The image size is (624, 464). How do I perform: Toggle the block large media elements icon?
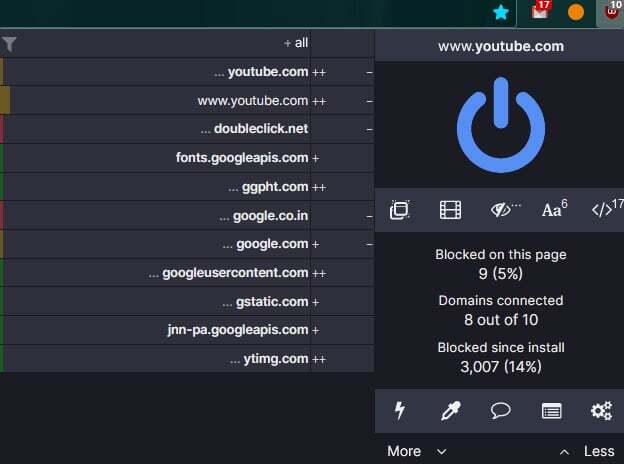[450, 210]
